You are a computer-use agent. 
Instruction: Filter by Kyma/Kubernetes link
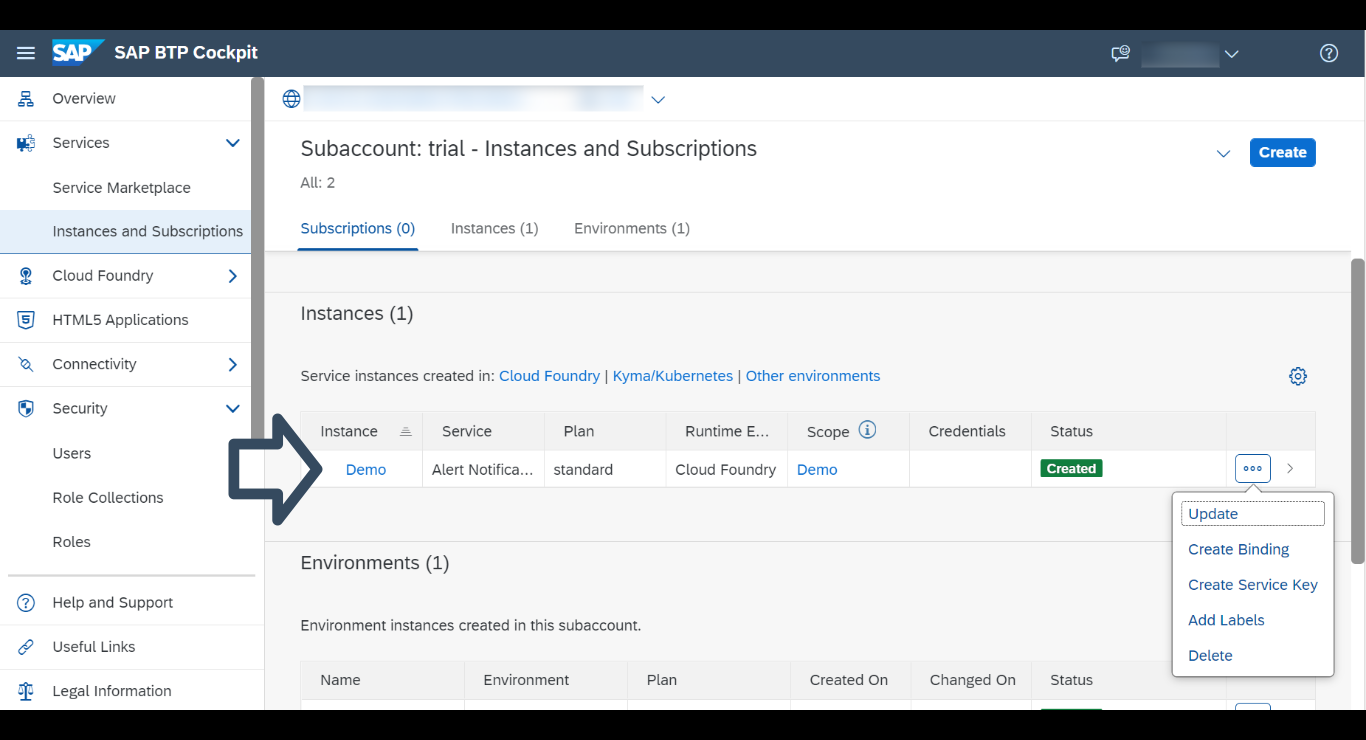click(x=673, y=376)
